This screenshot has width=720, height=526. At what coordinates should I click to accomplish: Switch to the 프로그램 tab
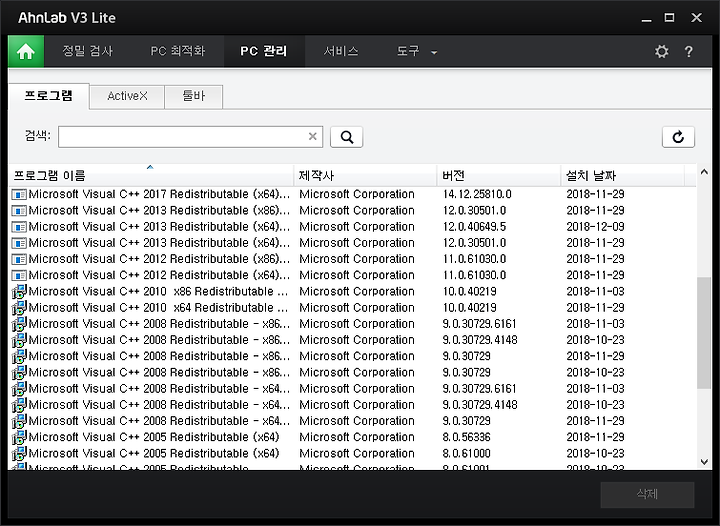click(49, 96)
